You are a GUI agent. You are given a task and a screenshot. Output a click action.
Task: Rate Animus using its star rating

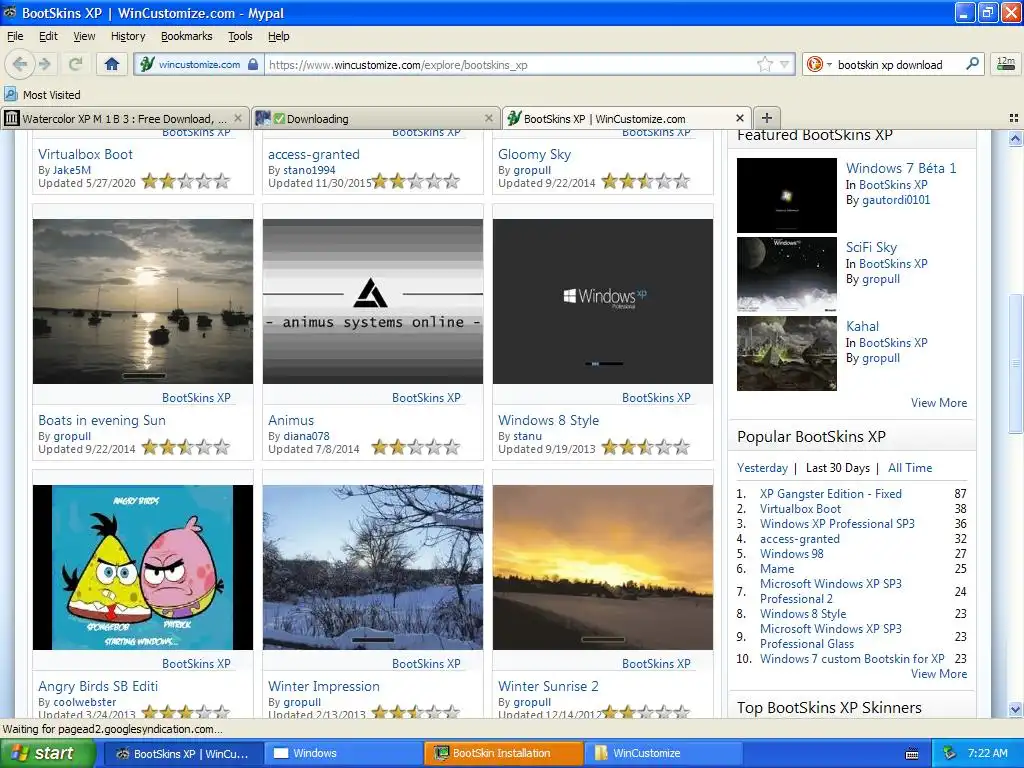(x=415, y=447)
